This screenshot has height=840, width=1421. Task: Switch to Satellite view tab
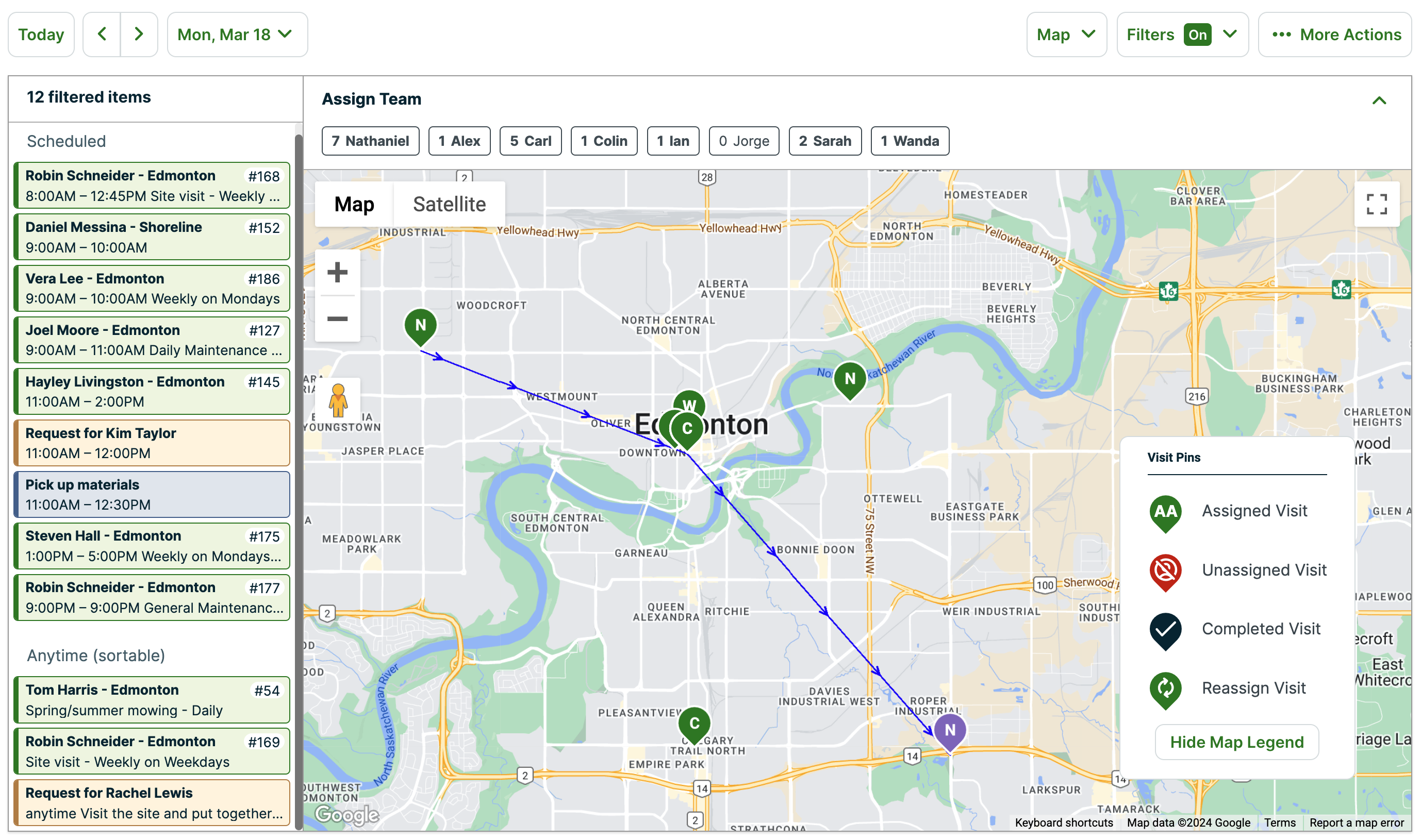click(449, 204)
